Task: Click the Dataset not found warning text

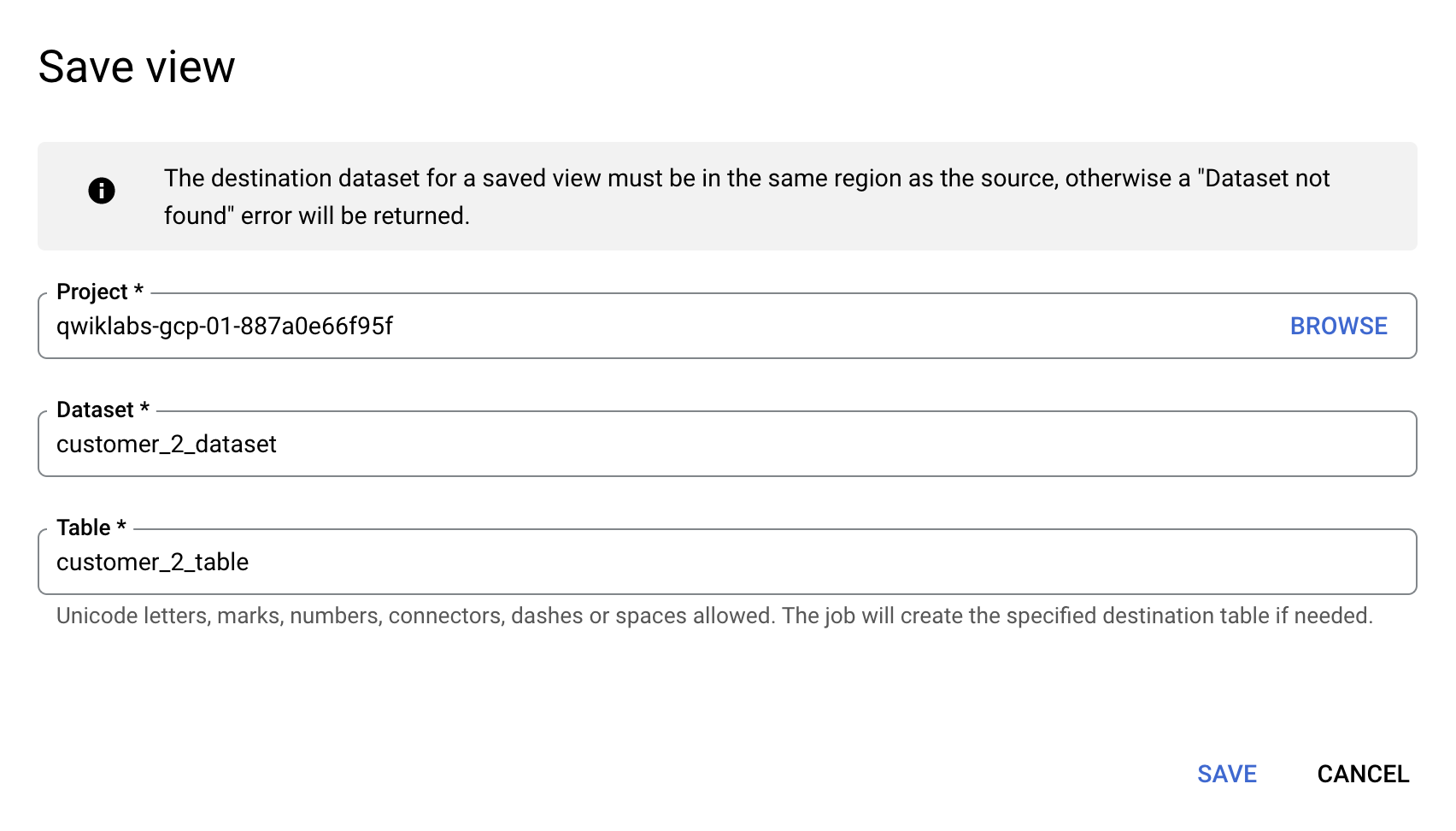Action: click(747, 197)
